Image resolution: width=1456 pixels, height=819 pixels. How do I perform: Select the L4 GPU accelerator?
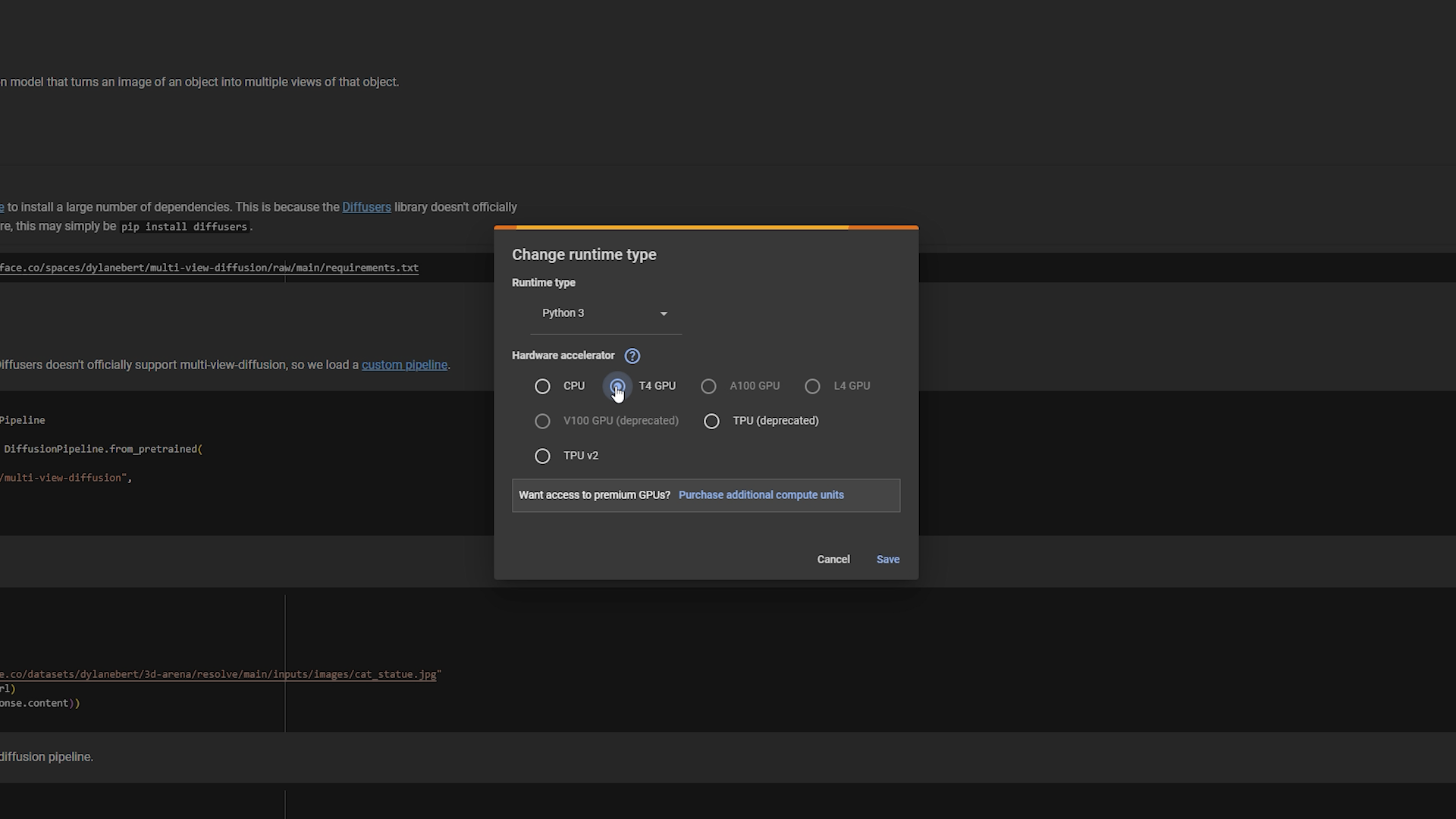tap(812, 386)
